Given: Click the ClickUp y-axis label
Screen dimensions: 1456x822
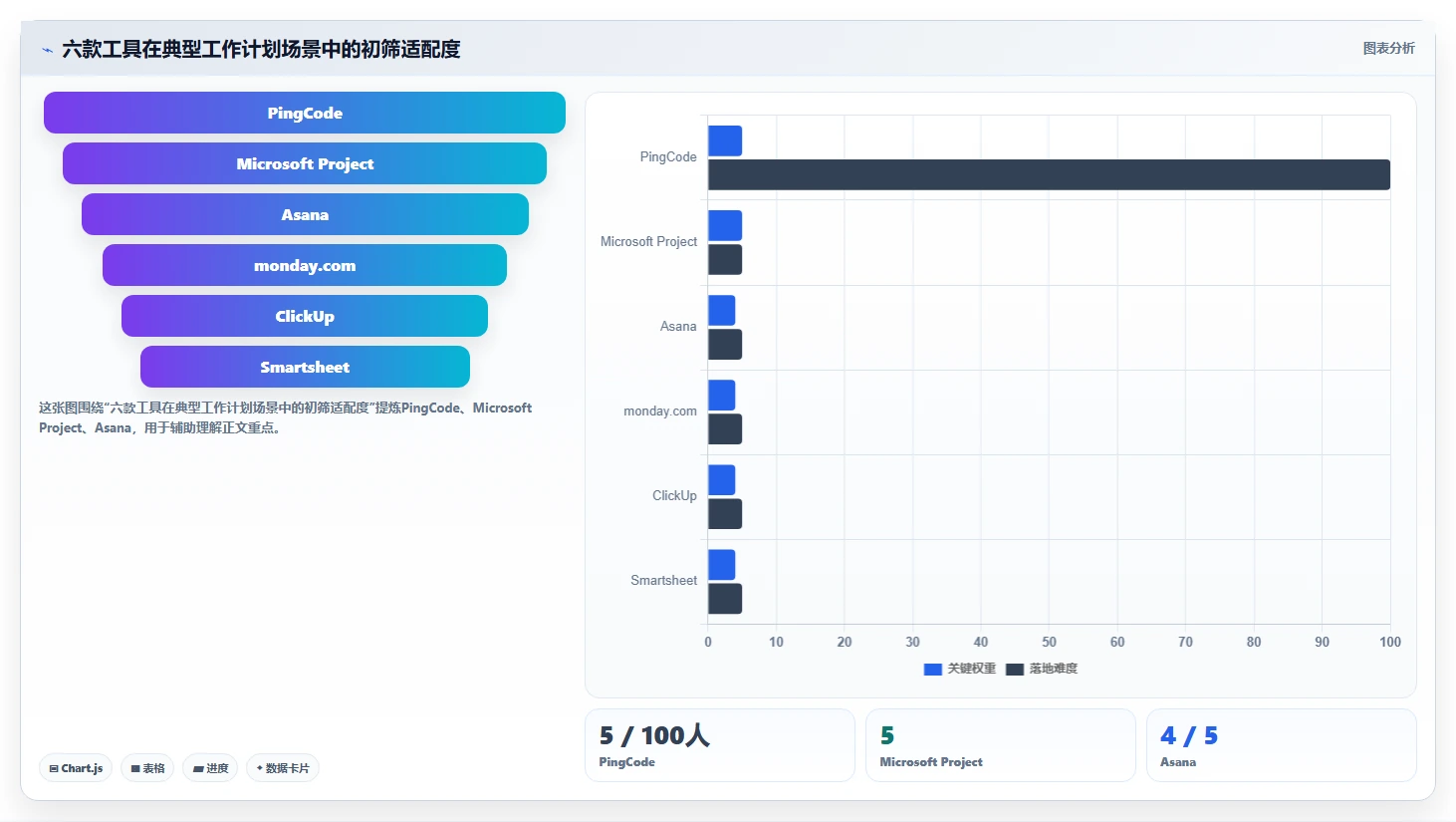Looking at the screenshot, I should pos(674,495).
